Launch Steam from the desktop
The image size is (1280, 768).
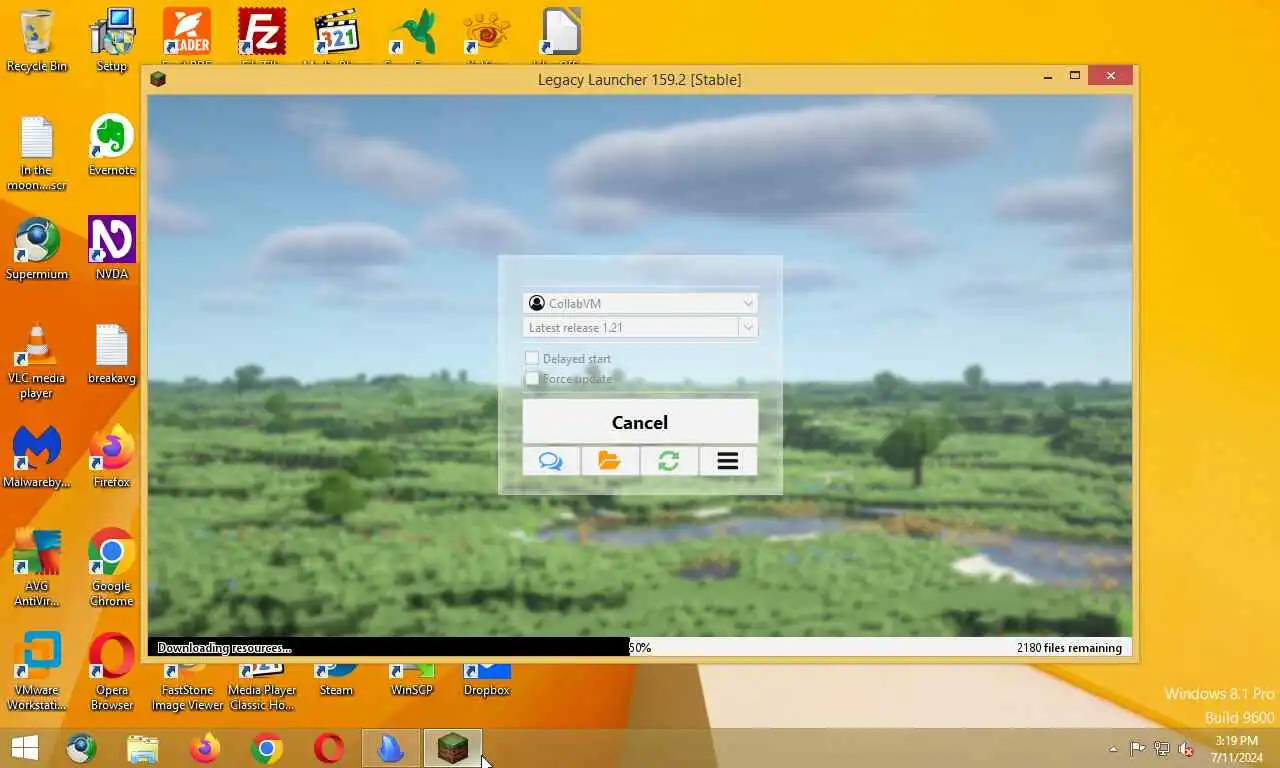(336, 680)
